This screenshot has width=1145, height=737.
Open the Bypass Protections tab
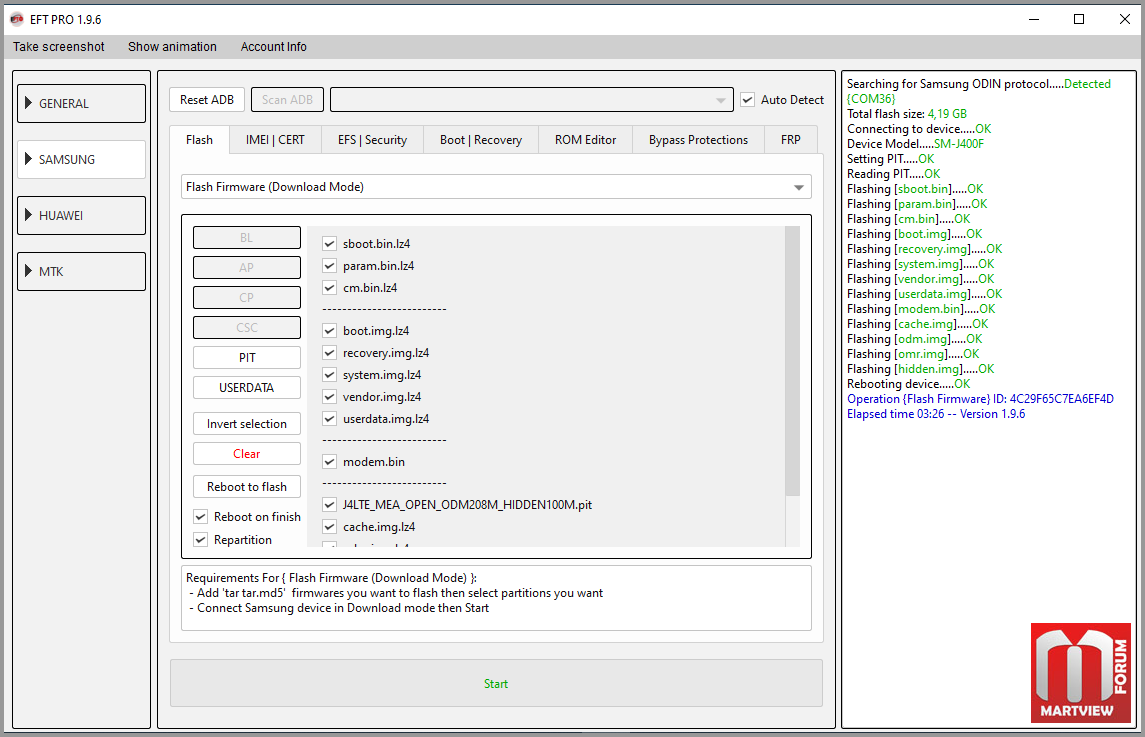point(698,140)
